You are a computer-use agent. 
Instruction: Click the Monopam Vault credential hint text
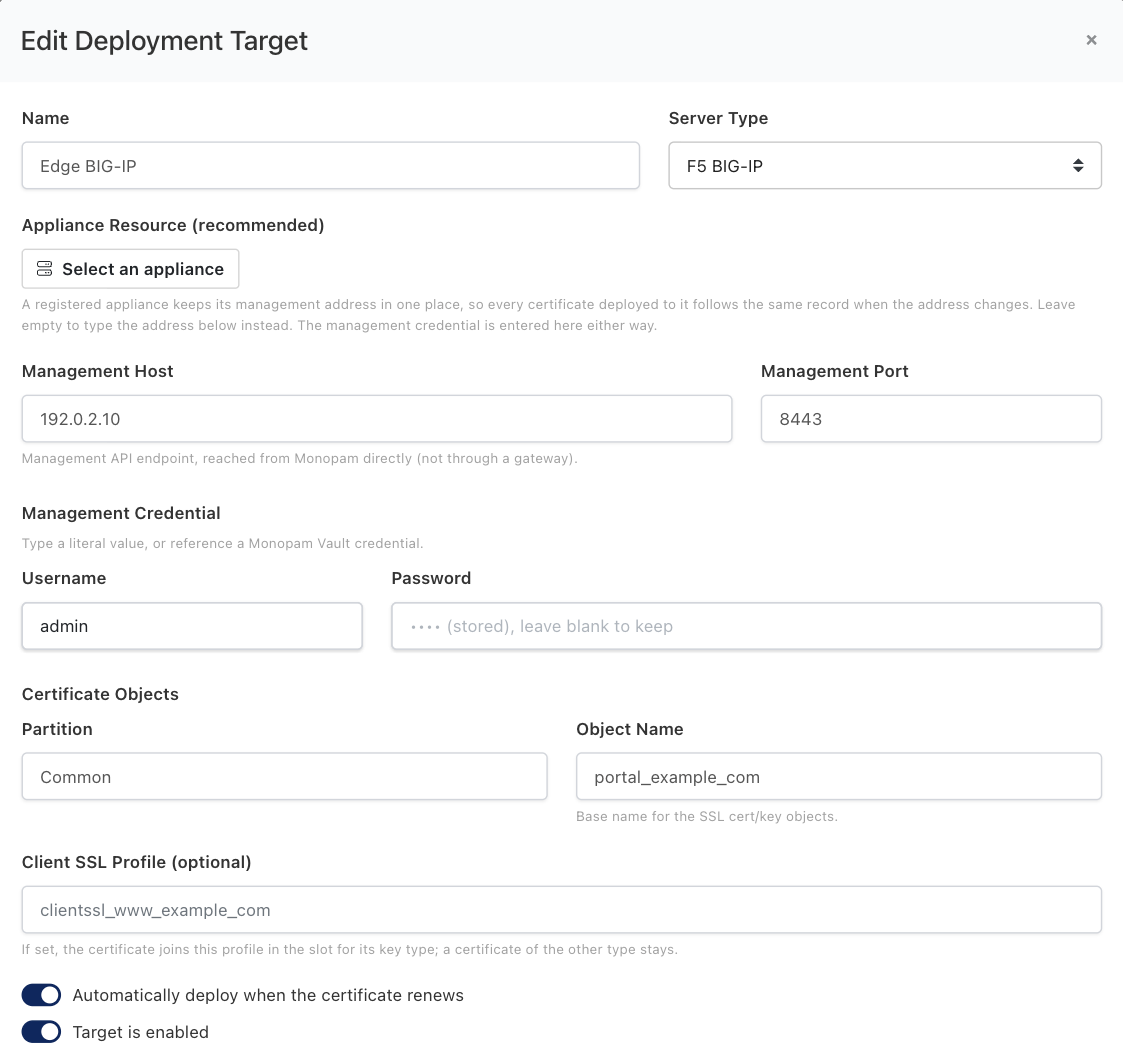point(222,543)
